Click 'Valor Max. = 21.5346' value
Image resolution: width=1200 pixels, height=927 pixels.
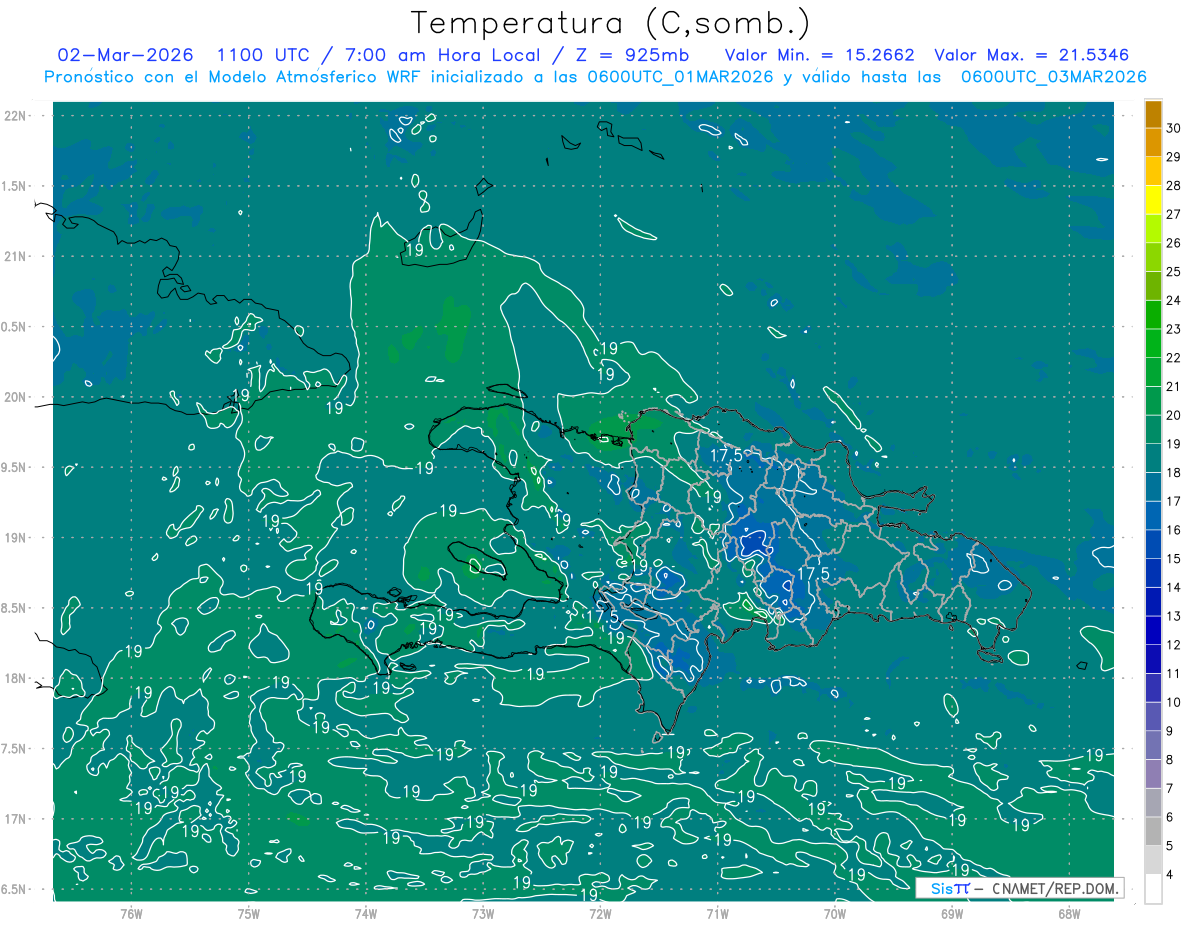(1031, 56)
